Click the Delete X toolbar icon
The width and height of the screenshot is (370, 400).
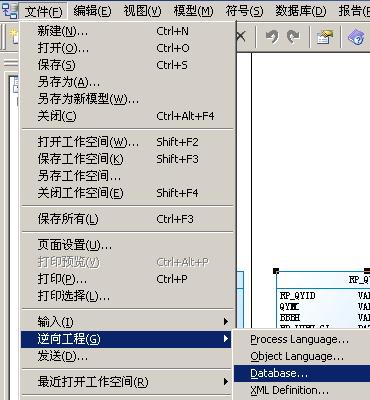(x=241, y=36)
